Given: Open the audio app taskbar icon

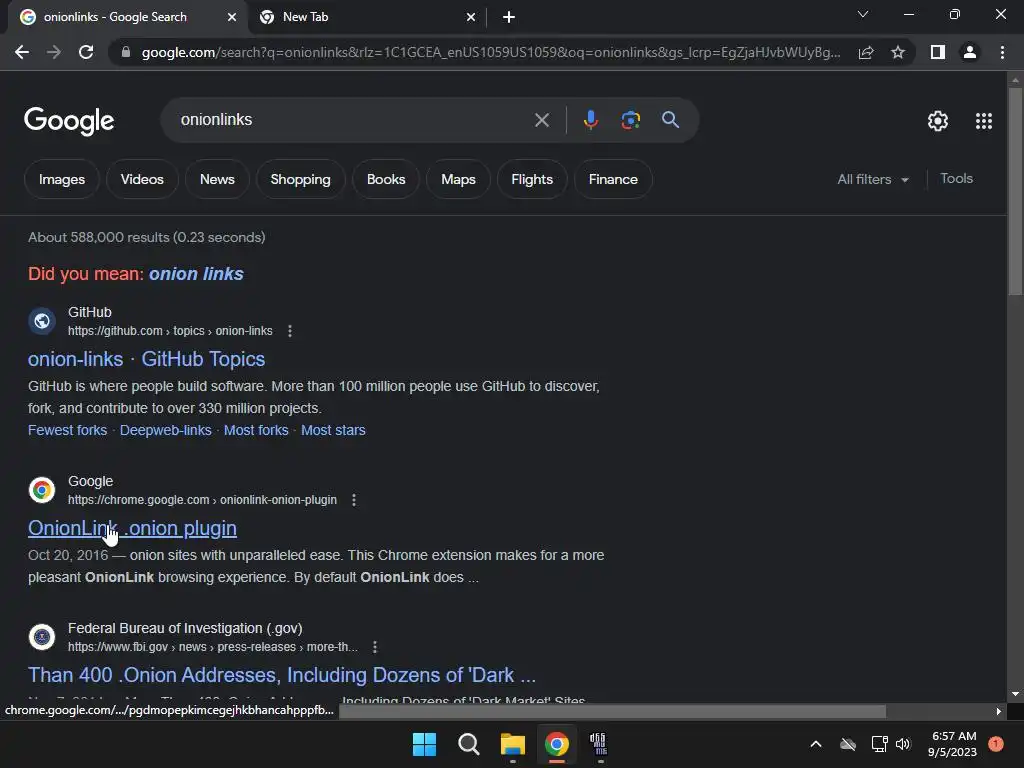Looking at the screenshot, I should tap(598, 744).
